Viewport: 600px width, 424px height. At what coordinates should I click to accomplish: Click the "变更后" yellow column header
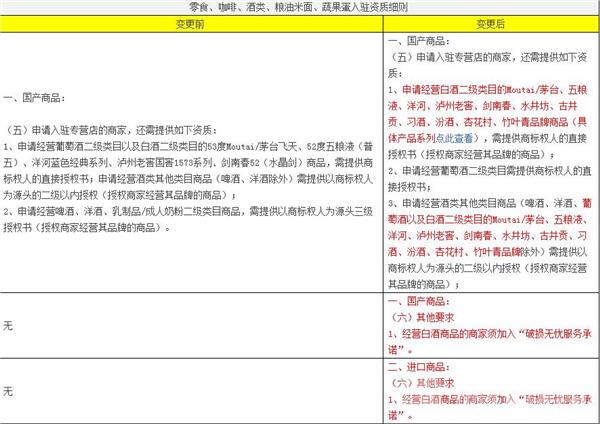(x=491, y=22)
